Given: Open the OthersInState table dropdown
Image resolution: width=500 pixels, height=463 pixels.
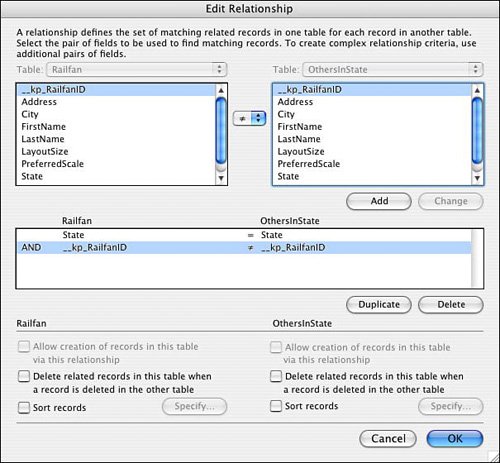Looking at the screenshot, I should pyautogui.click(x=393, y=69).
